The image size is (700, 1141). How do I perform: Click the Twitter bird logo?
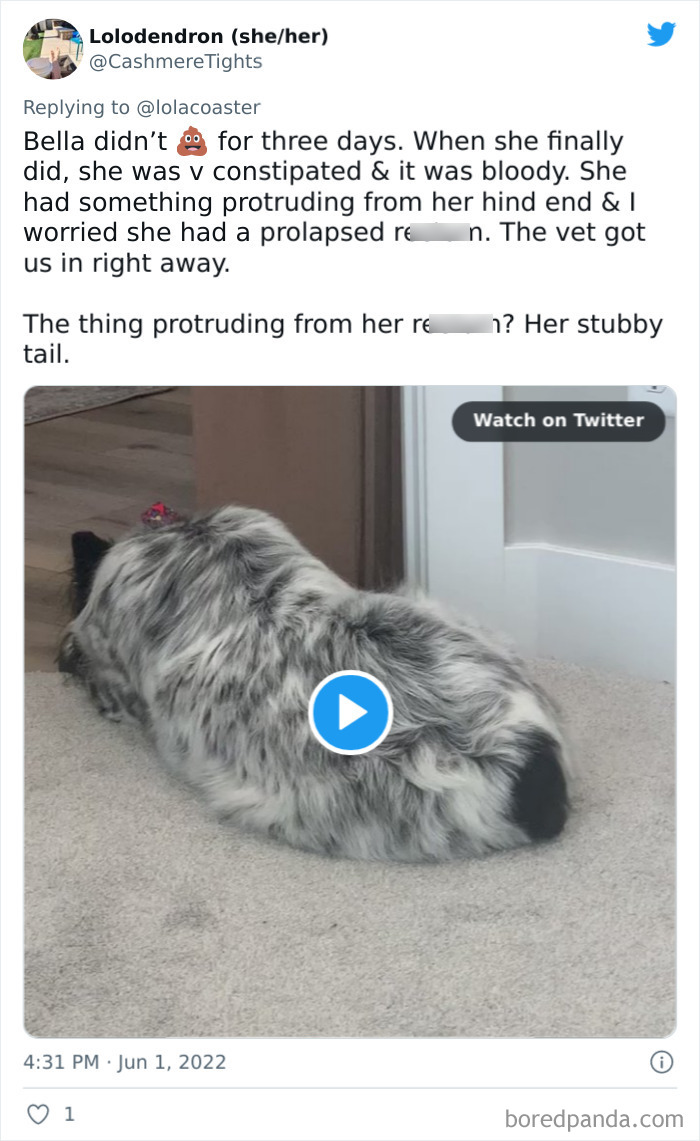tap(661, 34)
